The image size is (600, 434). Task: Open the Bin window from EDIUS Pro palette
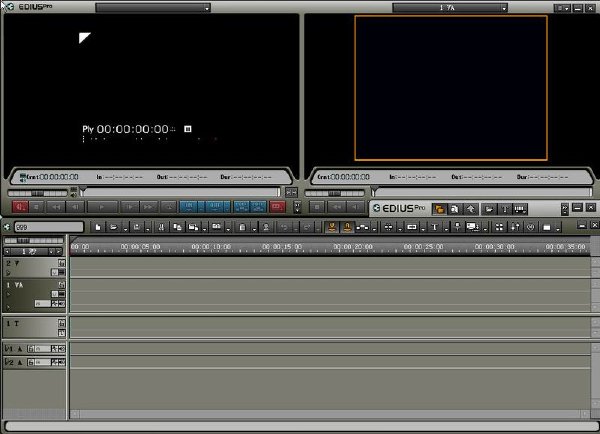pos(440,209)
